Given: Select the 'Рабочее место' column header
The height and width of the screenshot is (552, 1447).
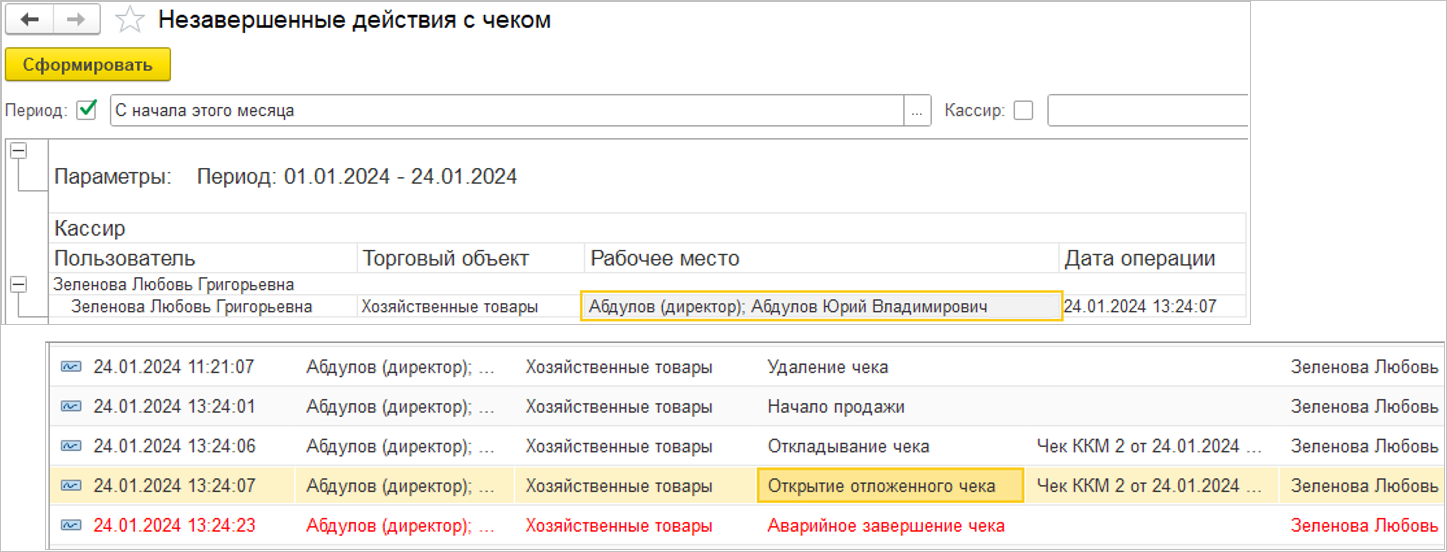Looking at the screenshot, I should [x=665, y=259].
